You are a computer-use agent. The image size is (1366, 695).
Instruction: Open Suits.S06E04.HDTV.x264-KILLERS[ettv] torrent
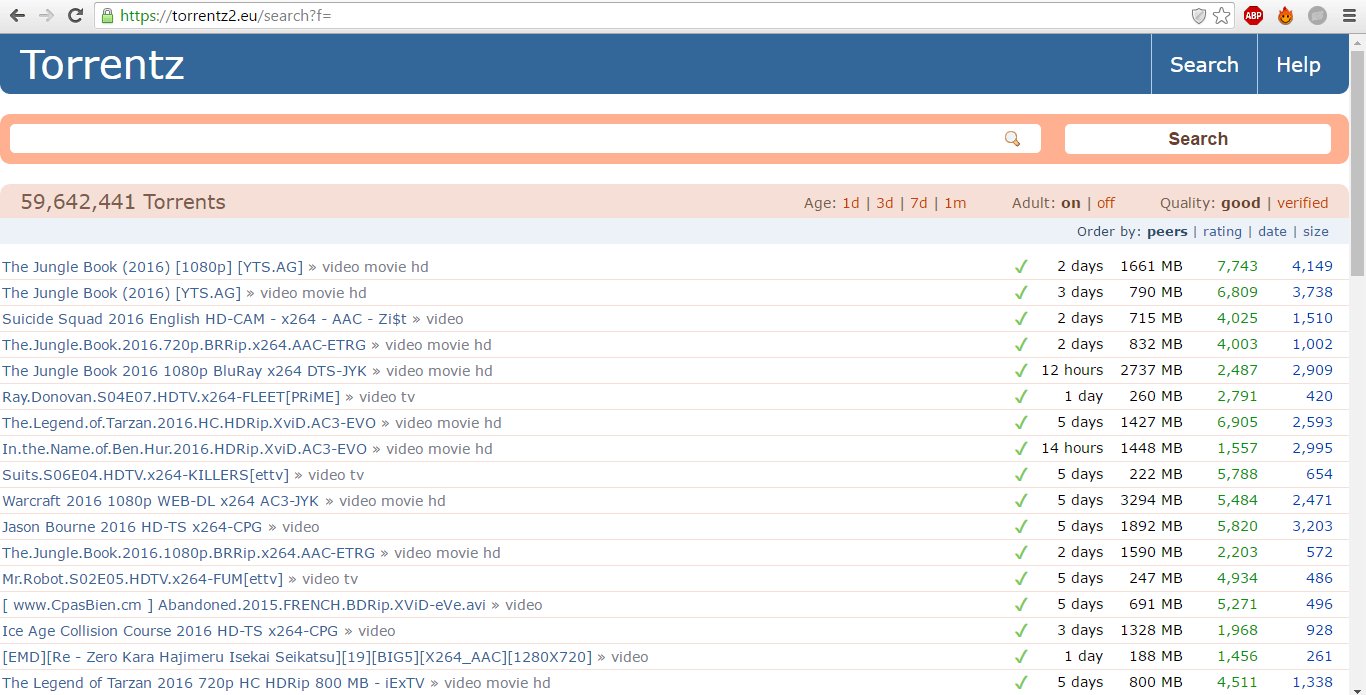tap(146, 475)
